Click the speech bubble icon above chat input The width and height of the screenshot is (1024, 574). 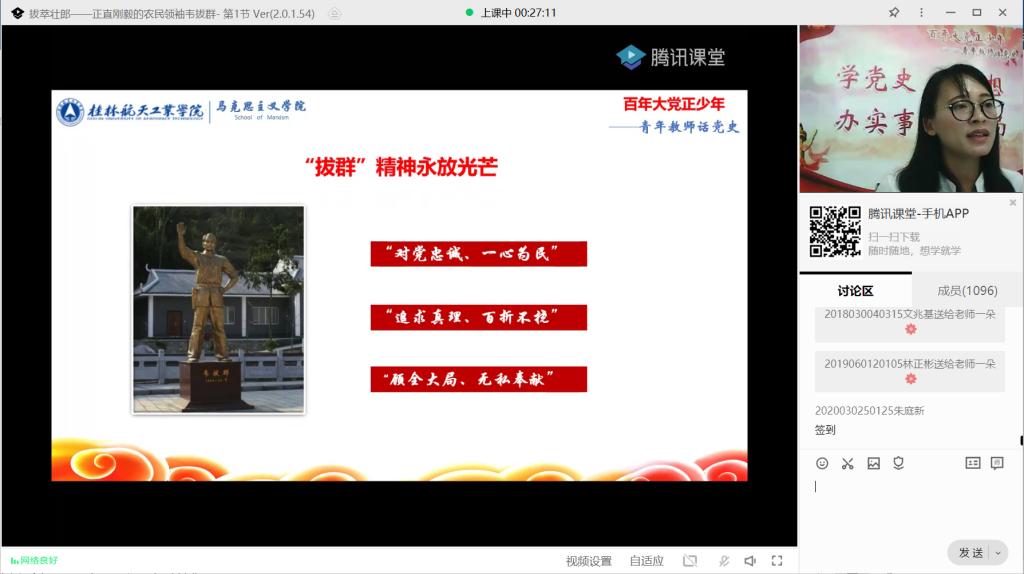(x=997, y=463)
